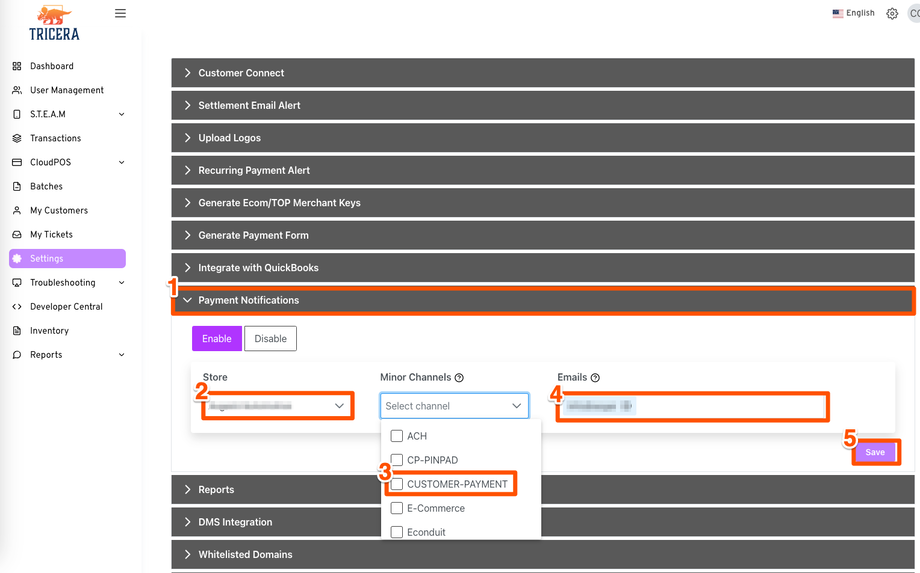Tick the CUSTOMER-PAYMENT checkbox
The width and height of the screenshot is (920, 573).
click(x=397, y=484)
